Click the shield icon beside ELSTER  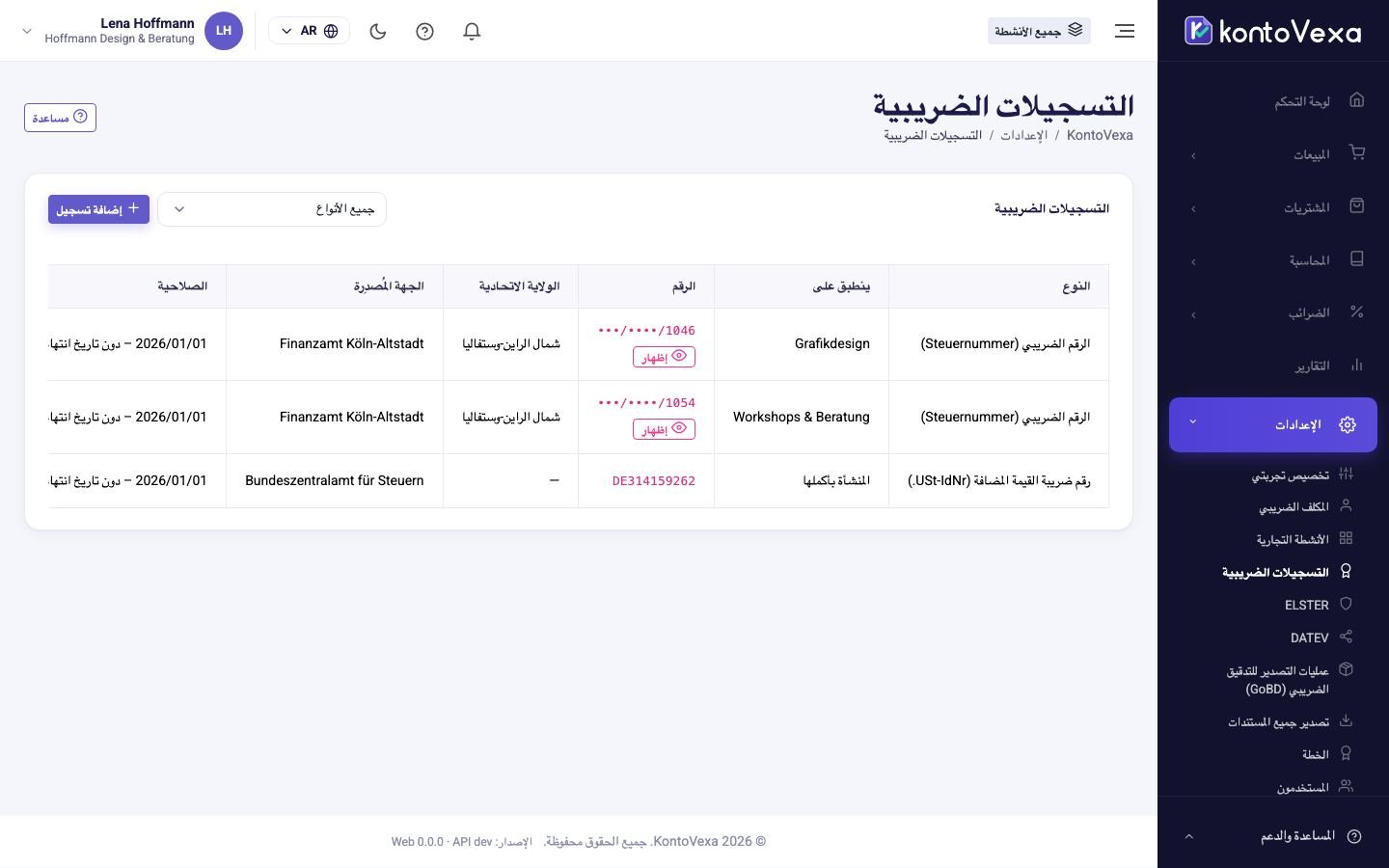pyautogui.click(x=1347, y=604)
